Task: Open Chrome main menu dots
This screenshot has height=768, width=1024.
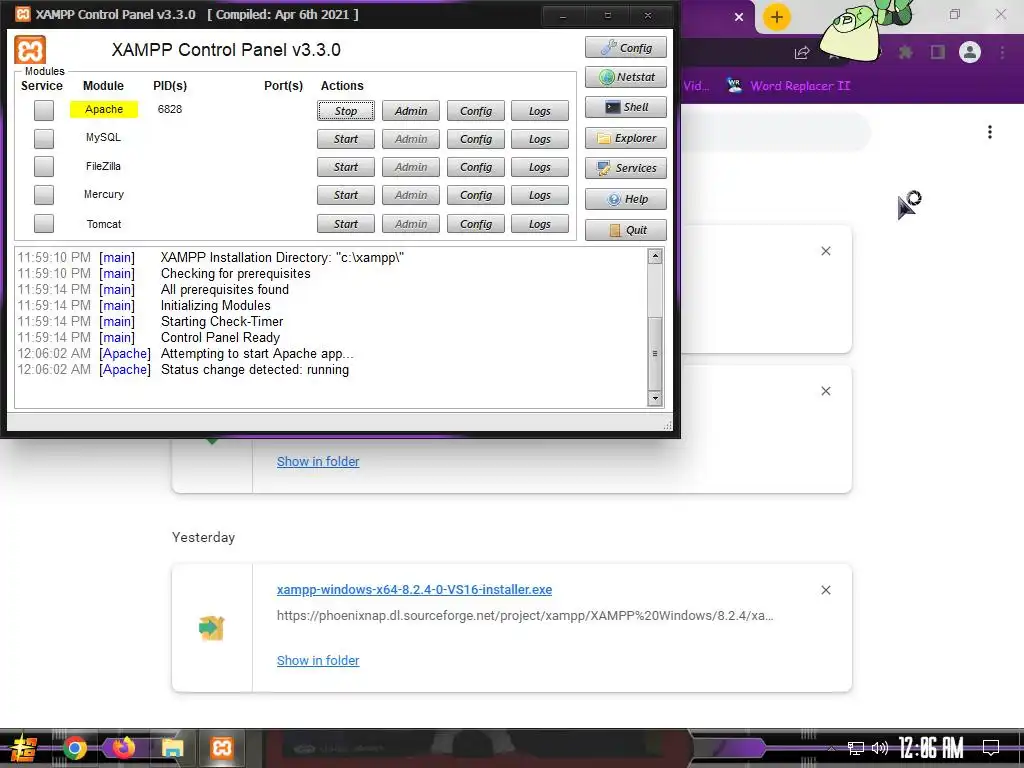Action: [x=1002, y=52]
